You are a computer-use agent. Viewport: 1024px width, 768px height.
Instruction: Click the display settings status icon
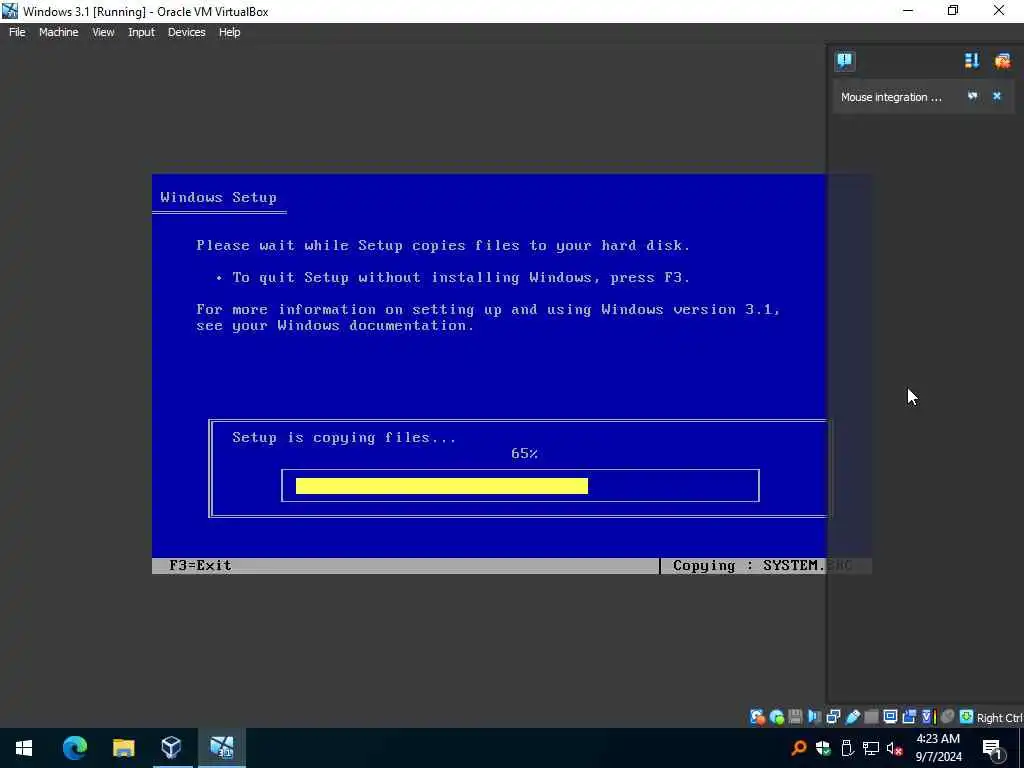pyautogui.click(x=890, y=717)
